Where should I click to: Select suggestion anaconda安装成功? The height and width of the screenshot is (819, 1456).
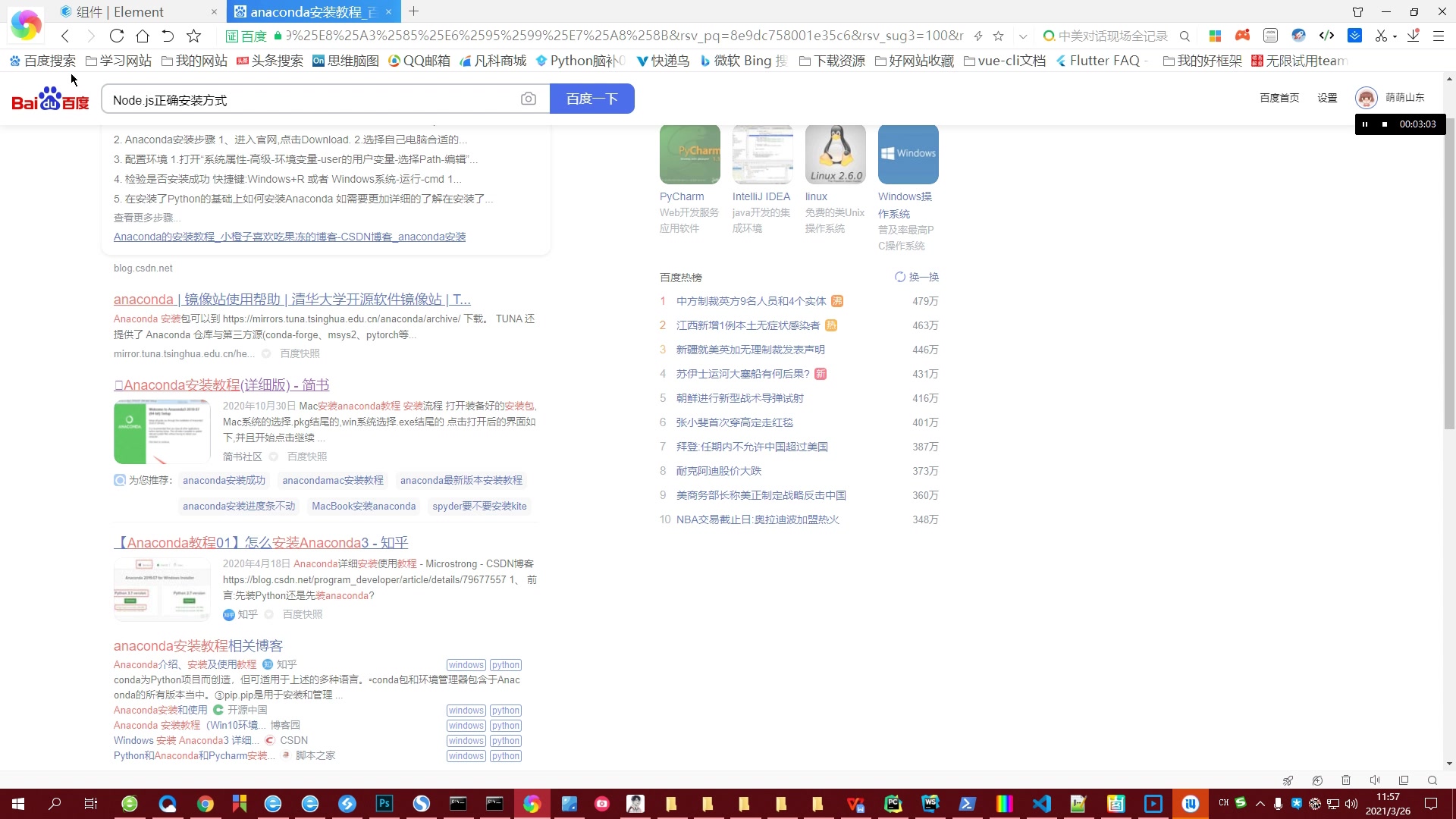tap(224, 480)
